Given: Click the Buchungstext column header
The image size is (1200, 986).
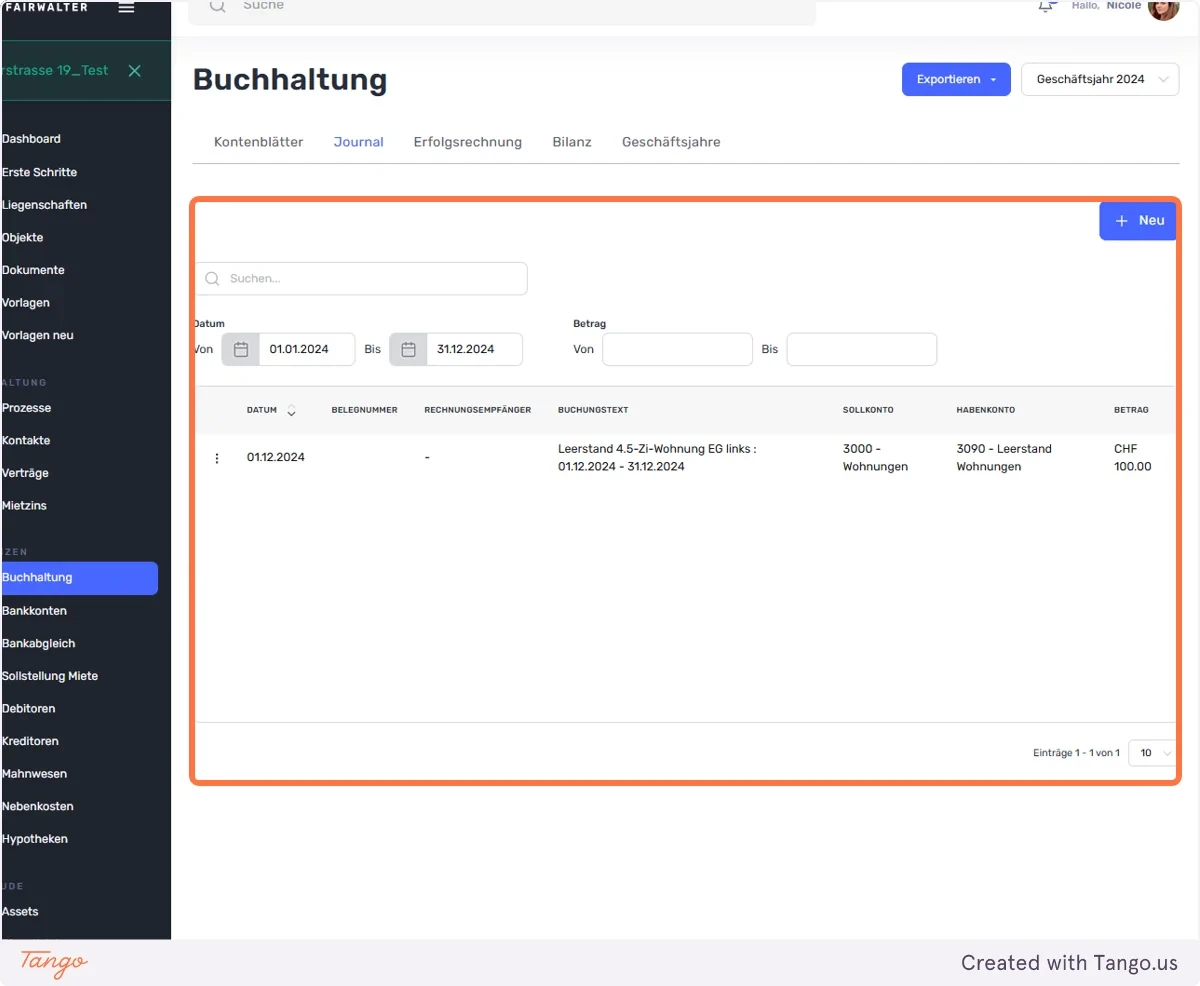Looking at the screenshot, I should 593,410.
